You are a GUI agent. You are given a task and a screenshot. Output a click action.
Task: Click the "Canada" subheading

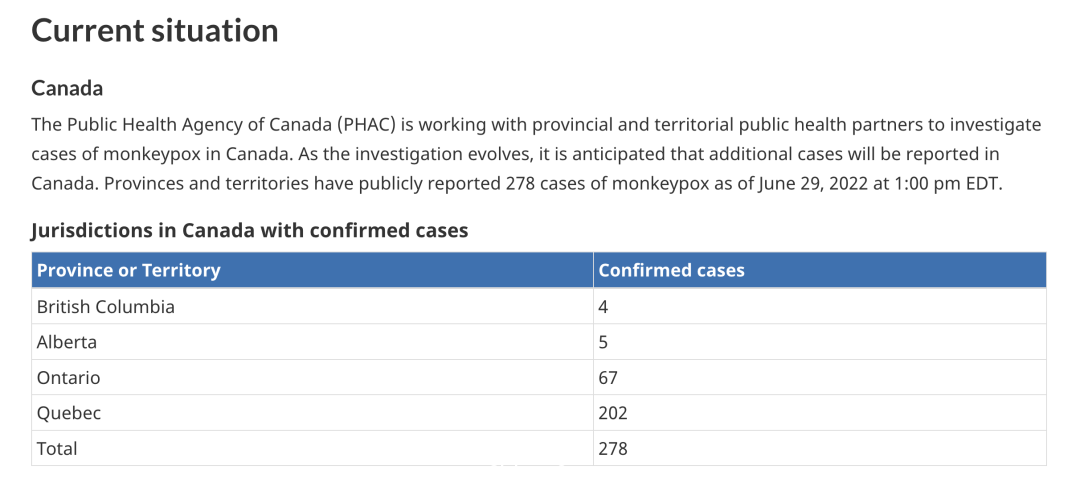tap(68, 89)
